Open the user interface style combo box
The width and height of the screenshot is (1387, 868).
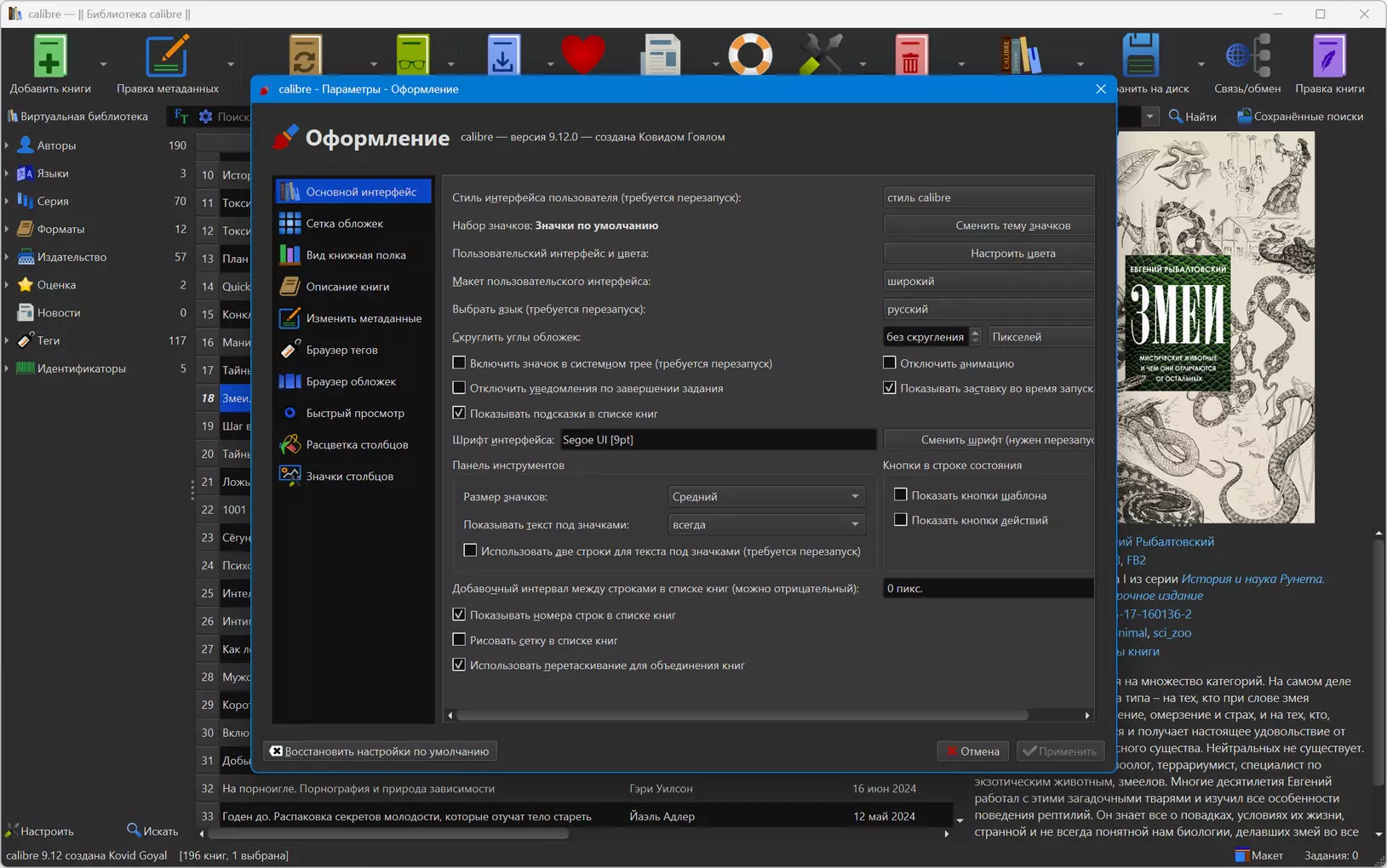(x=989, y=197)
